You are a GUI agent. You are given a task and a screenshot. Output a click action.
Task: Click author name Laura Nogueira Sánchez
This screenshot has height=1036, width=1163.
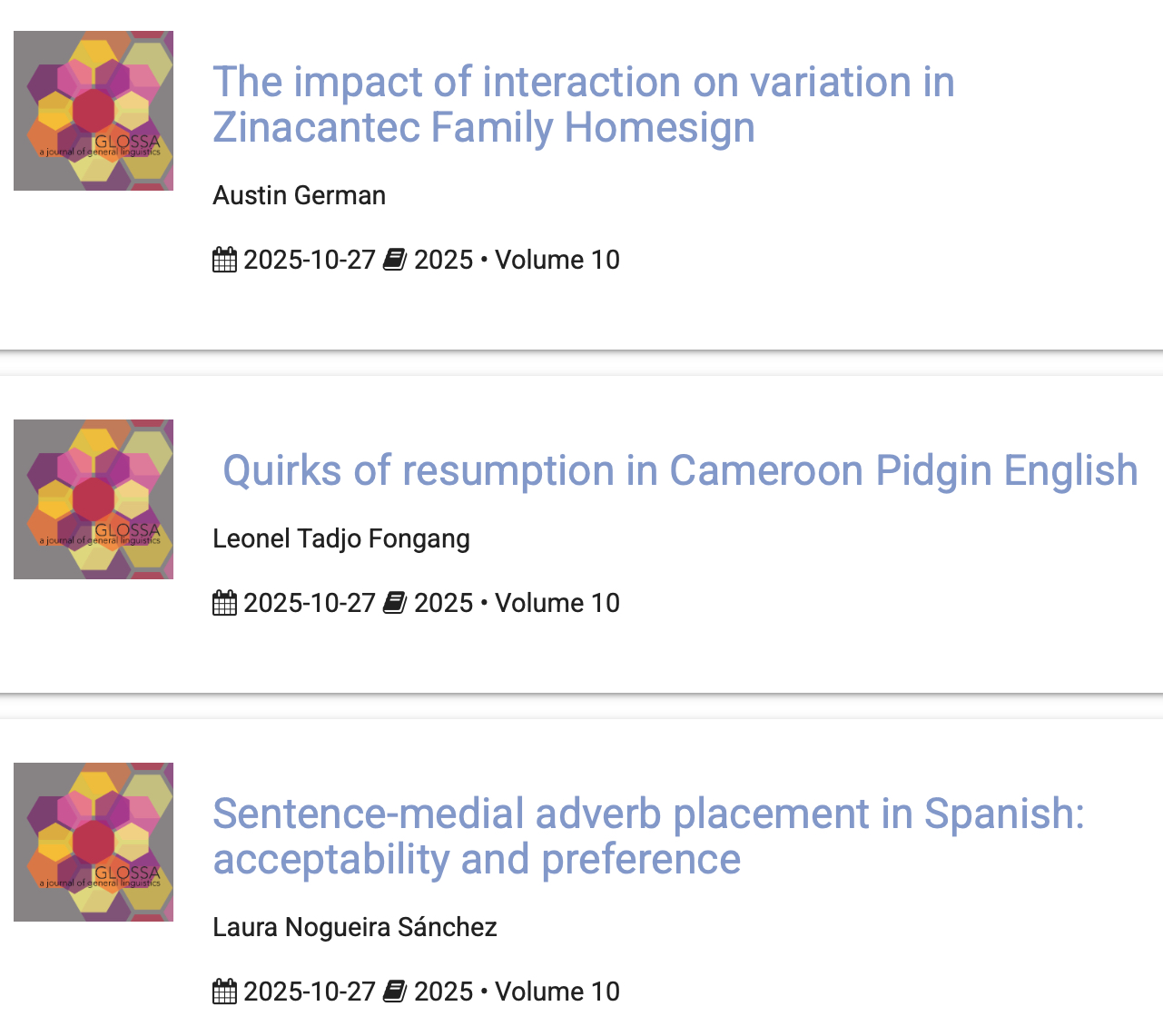(x=354, y=927)
